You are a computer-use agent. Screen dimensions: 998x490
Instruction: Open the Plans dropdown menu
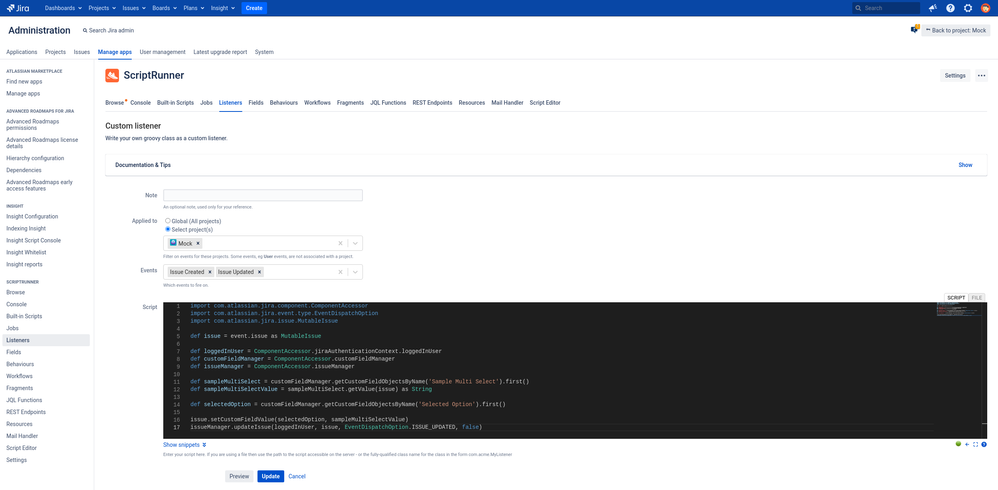tap(193, 8)
